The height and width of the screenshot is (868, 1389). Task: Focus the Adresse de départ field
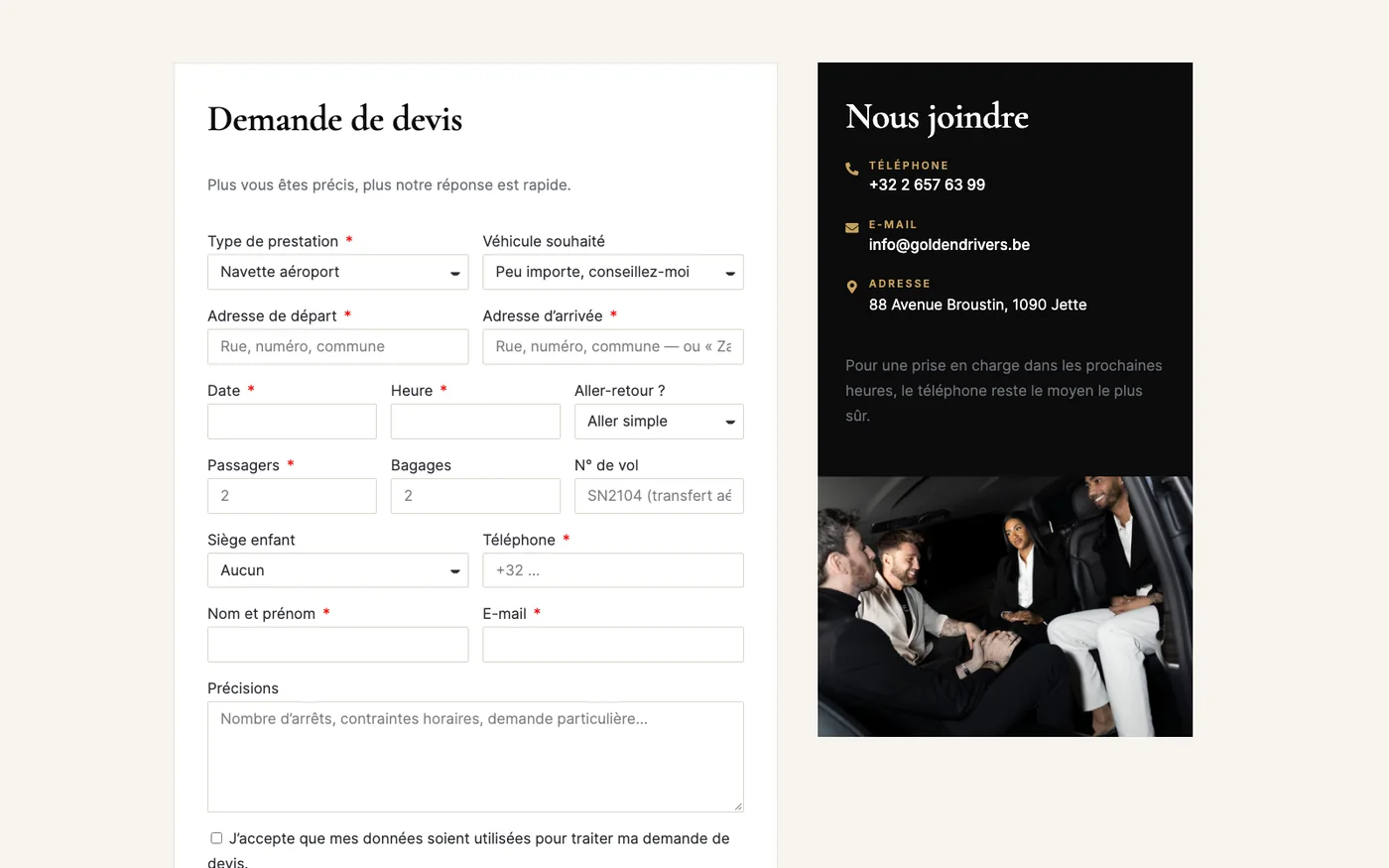(337, 346)
